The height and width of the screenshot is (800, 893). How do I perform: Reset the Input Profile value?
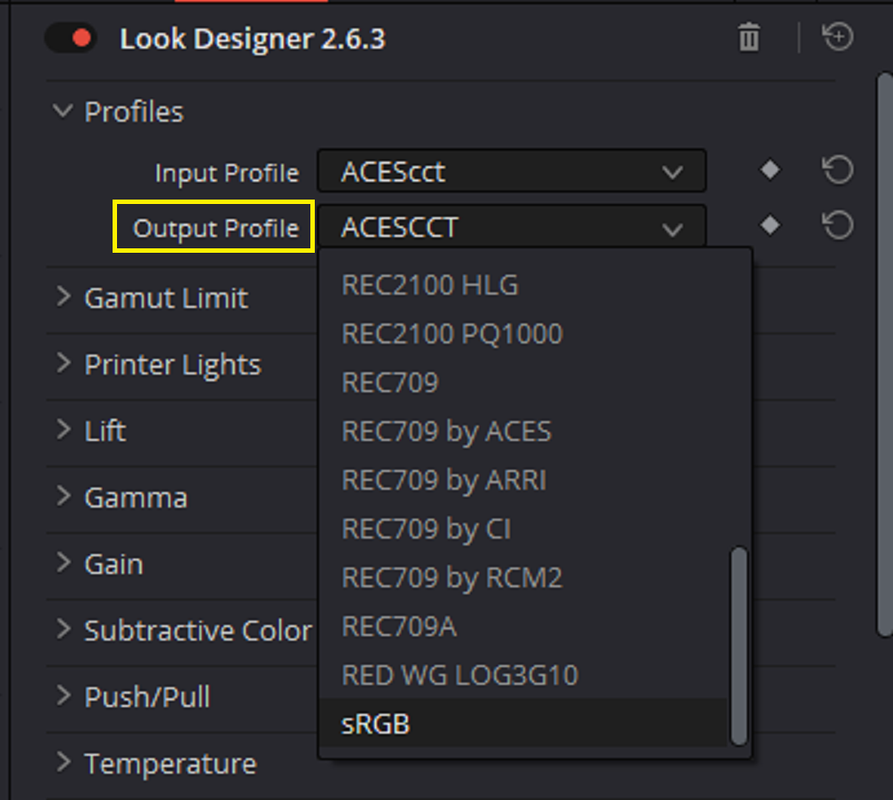pos(838,170)
